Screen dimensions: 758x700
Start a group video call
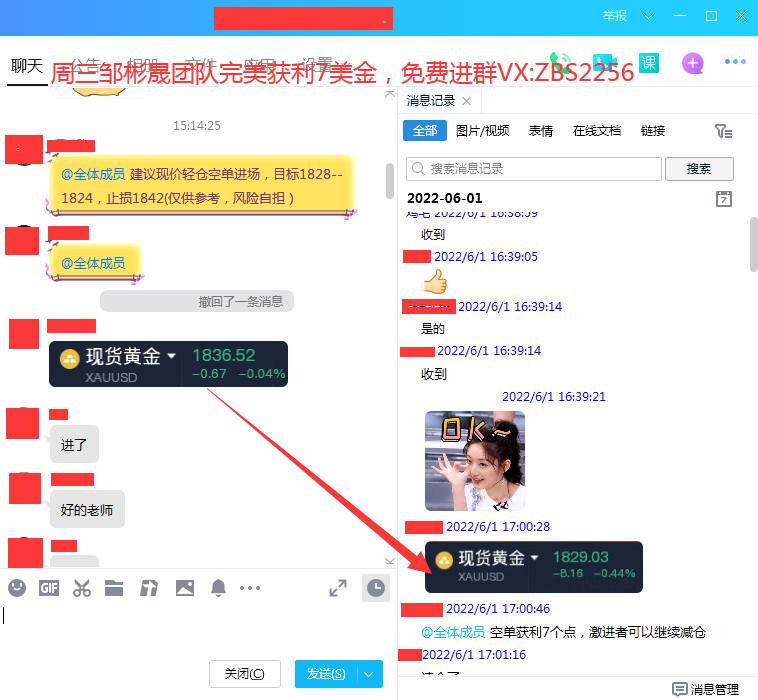tap(605, 63)
